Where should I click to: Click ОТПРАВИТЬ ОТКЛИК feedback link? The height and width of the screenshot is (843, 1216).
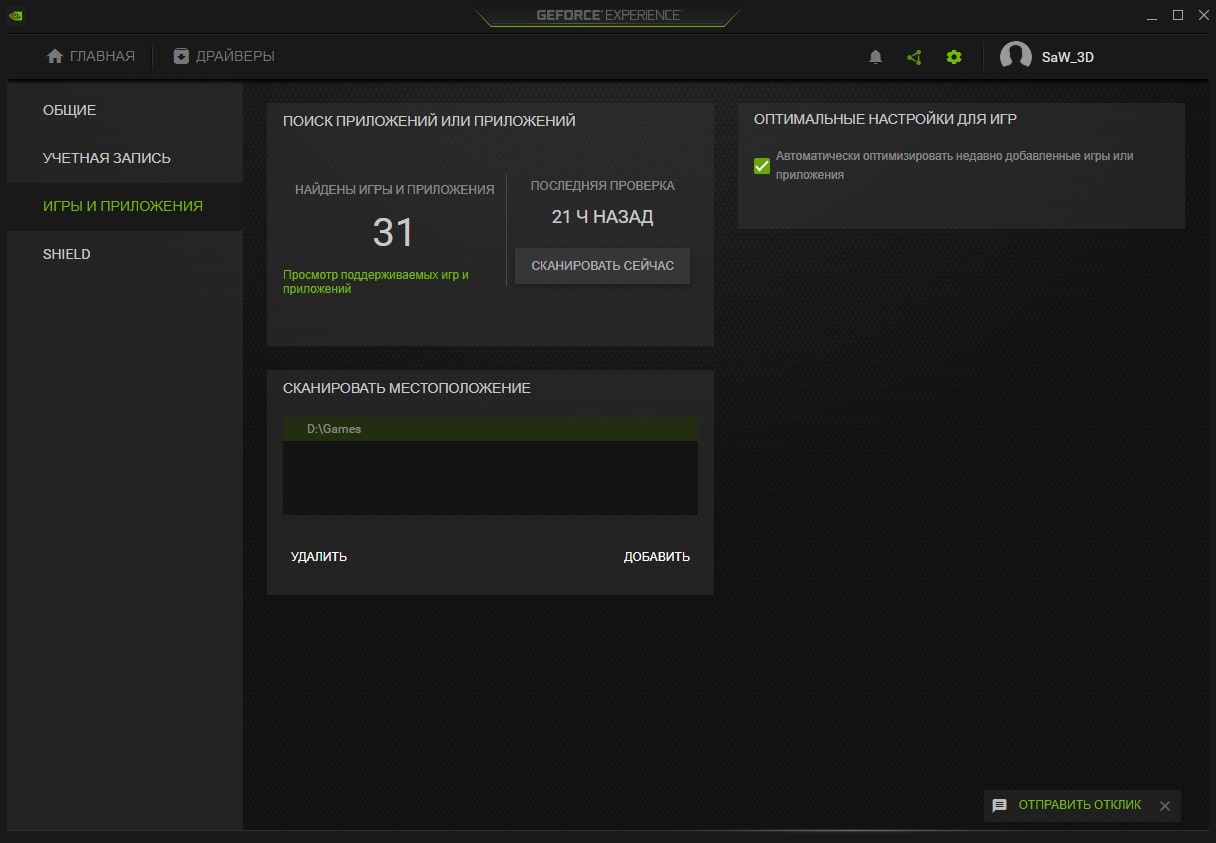click(x=1080, y=805)
